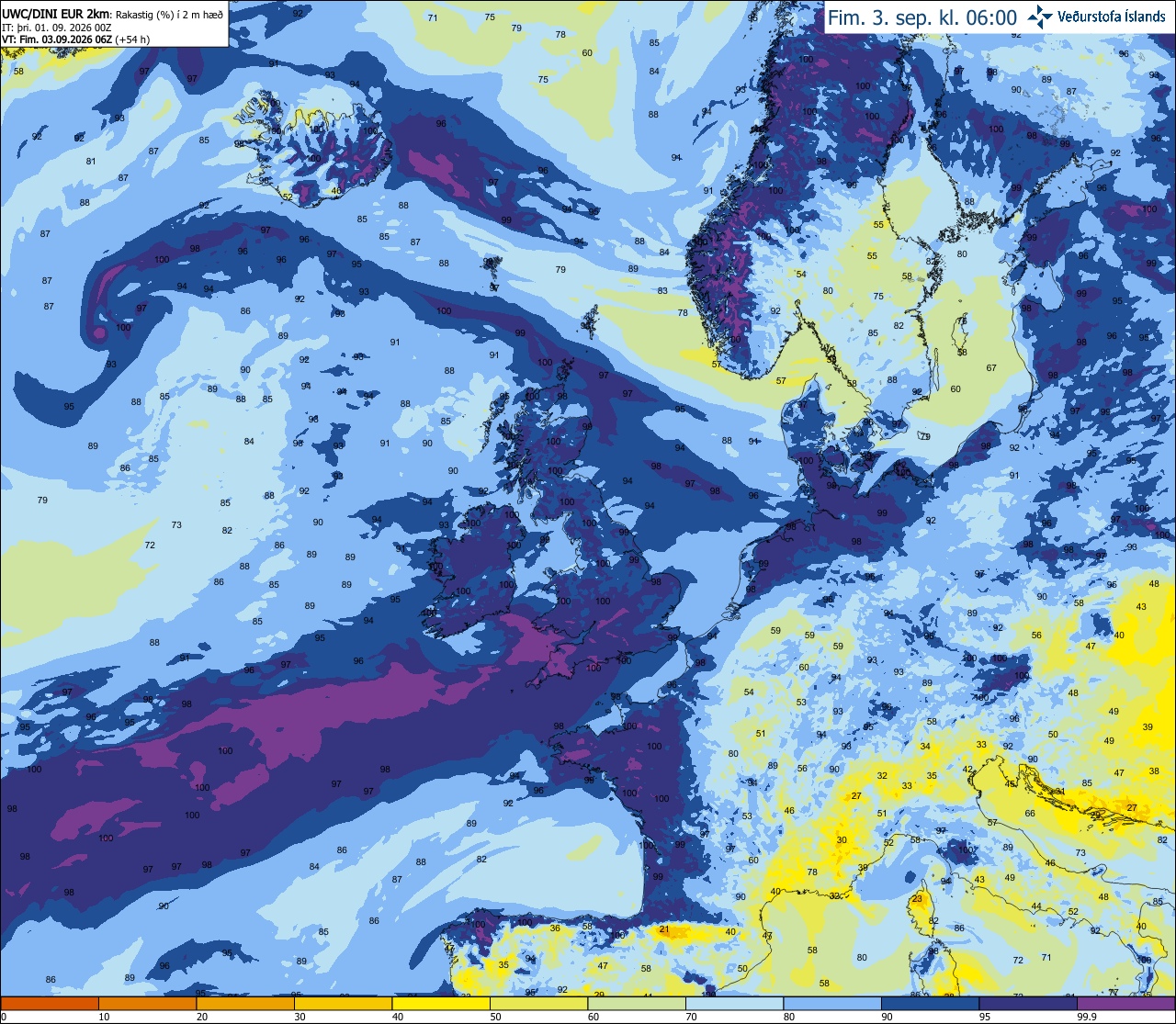
Task: Choose the pale green 60–70 legend swatch
Action: (637, 1003)
